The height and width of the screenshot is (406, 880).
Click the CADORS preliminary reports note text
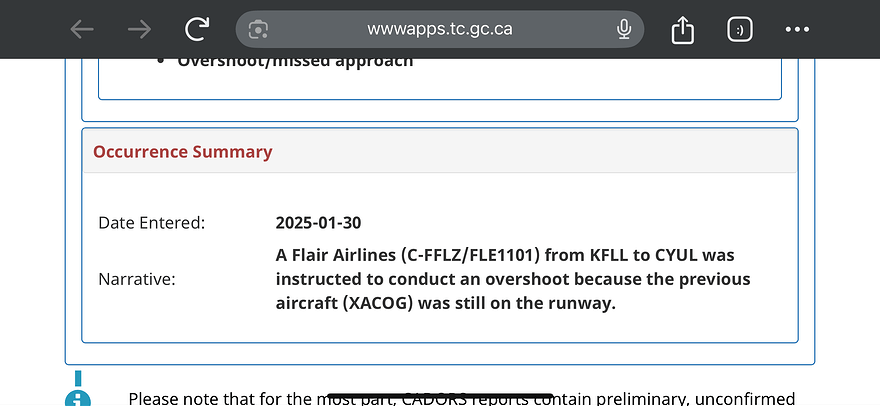(461, 398)
